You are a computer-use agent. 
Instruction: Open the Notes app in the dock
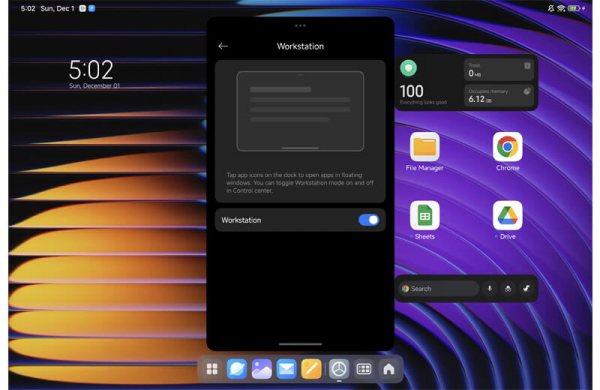click(x=311, y=369)
